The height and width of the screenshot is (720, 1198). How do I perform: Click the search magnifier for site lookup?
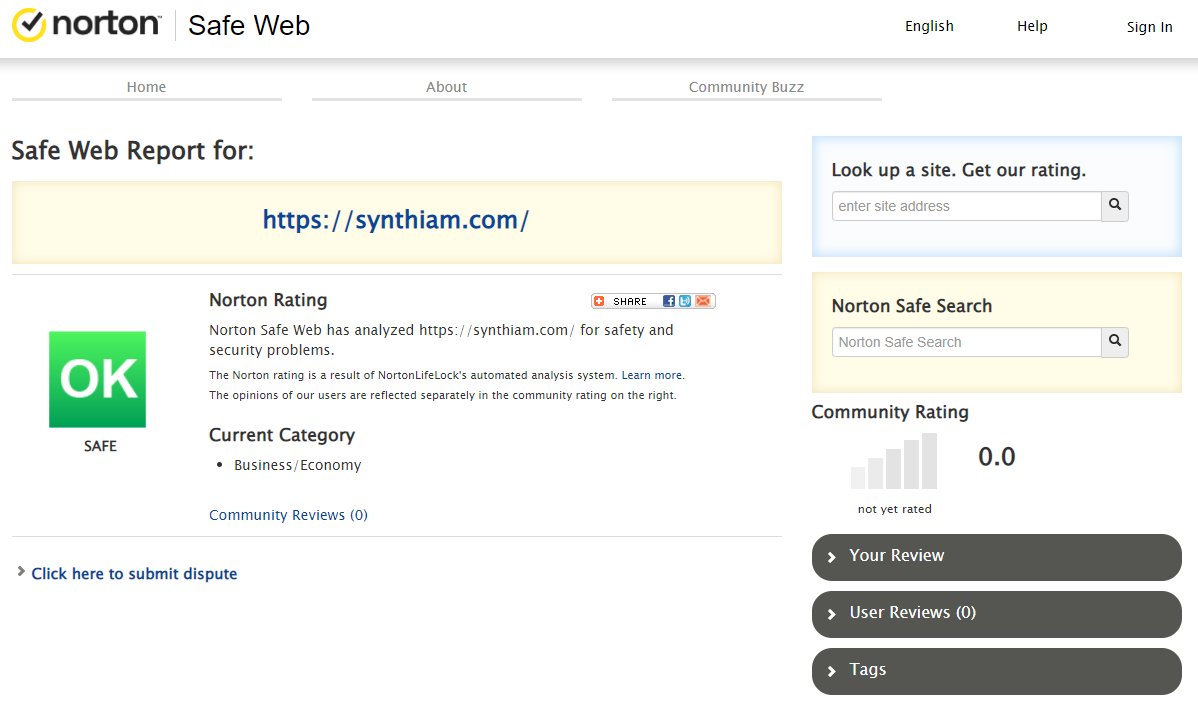[x=1115, y=206]
